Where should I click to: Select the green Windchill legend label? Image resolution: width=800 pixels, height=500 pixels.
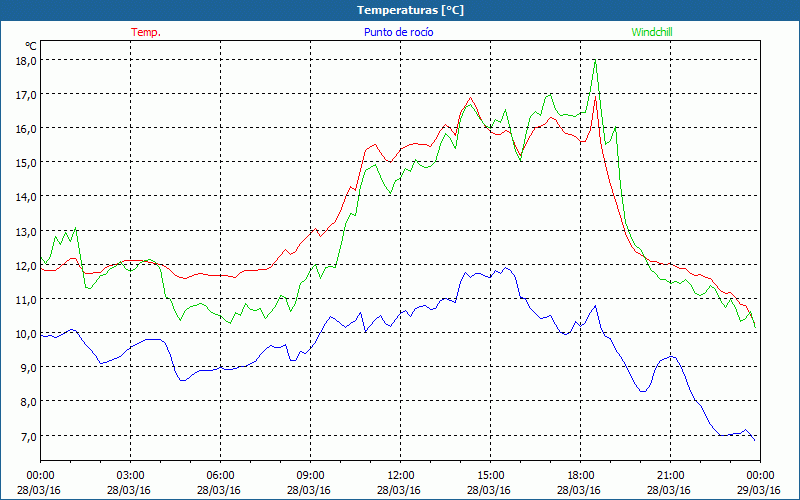click(652, 32)
